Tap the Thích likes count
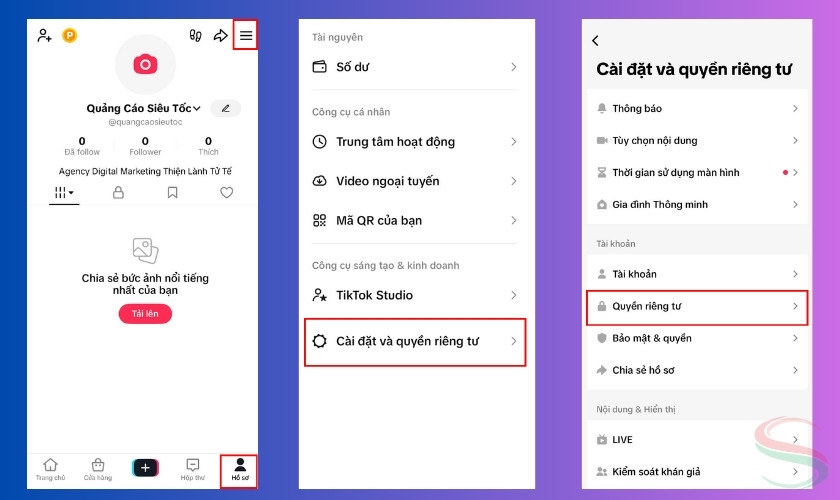This screenshot has height=500, width=840. coord(208,146)
